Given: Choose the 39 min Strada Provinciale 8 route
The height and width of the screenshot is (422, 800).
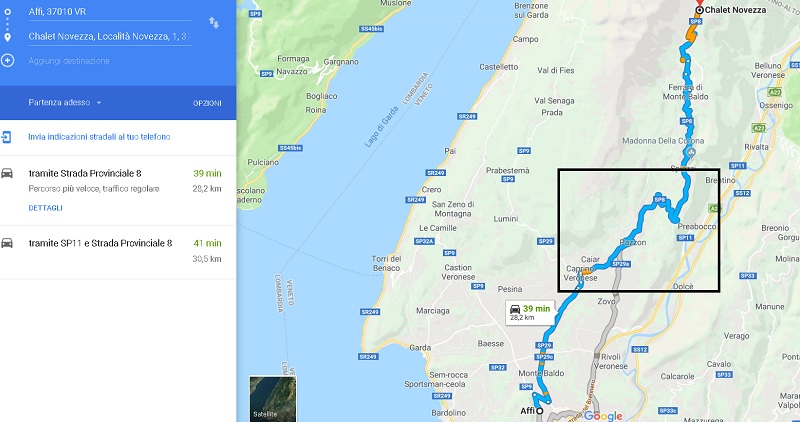Looking at the screenshot, I should (118, 190).
